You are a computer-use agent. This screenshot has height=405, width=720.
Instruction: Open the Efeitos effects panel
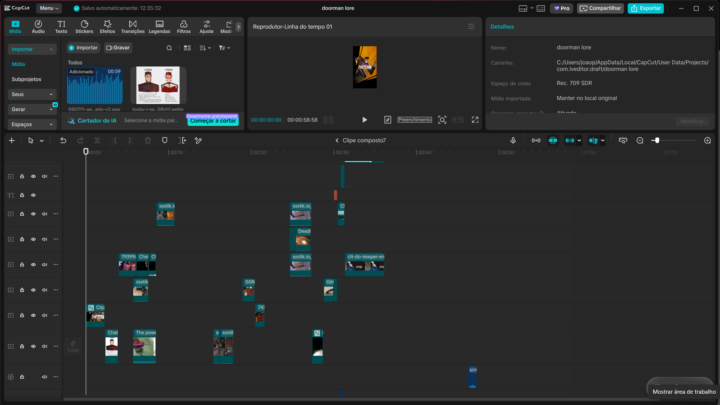107,27
